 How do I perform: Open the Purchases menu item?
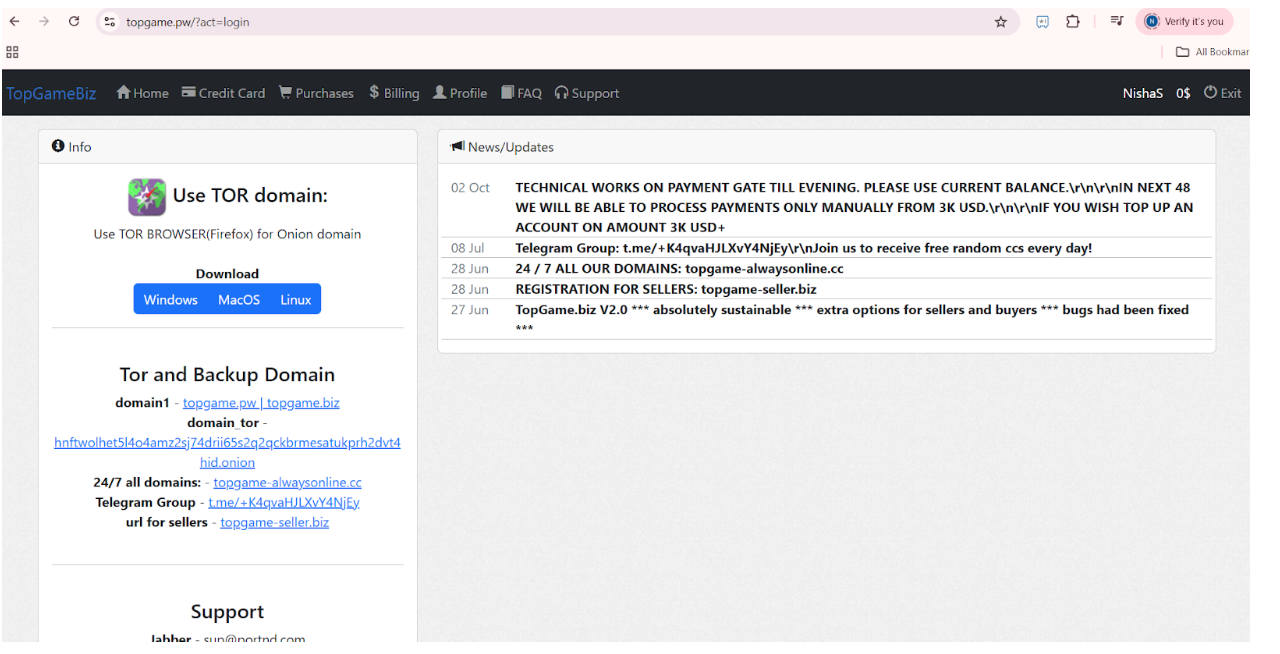[x=316, y=93]
